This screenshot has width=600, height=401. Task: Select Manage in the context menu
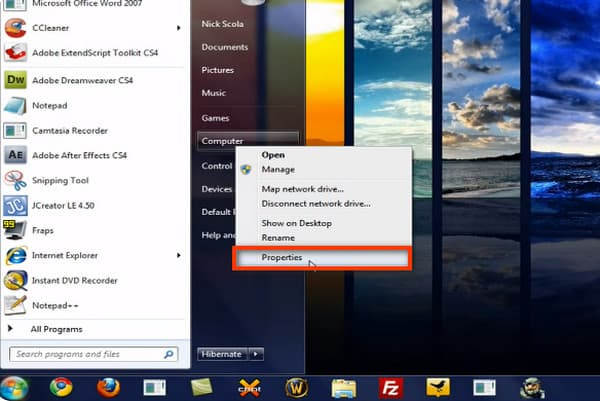point(323,170)
